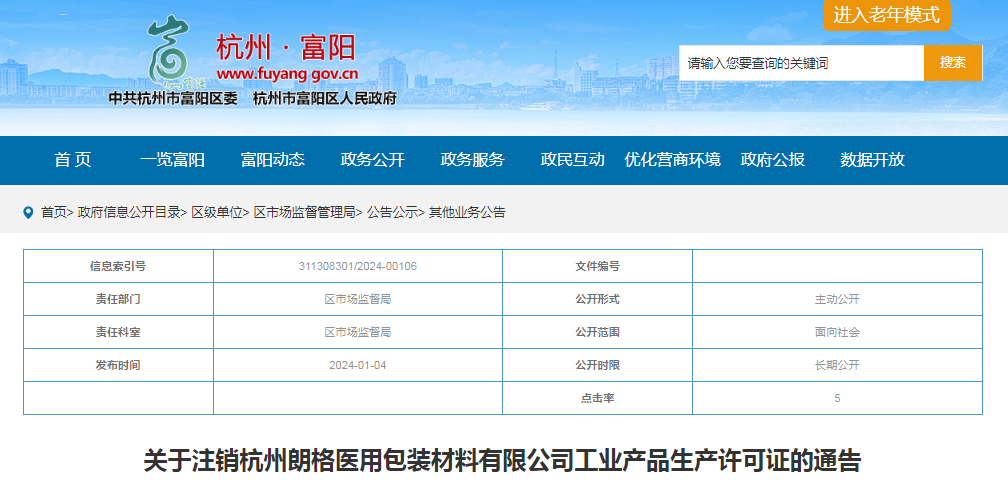Click the 首页 breadcrumb link
Viewport: 1008px width, 489px height.
click(x=54, y=213)
